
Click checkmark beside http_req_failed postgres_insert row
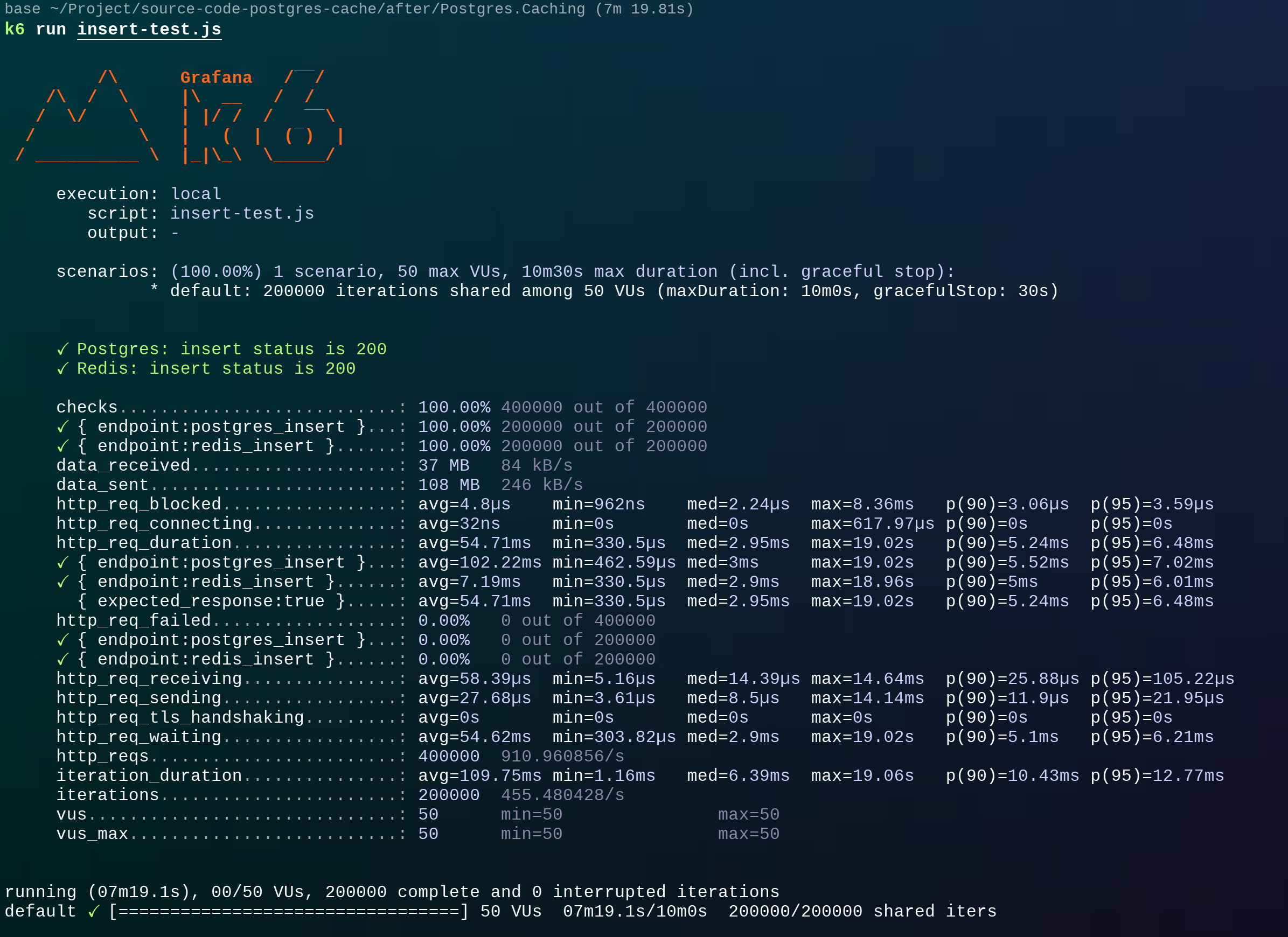(x=63, y=640)
